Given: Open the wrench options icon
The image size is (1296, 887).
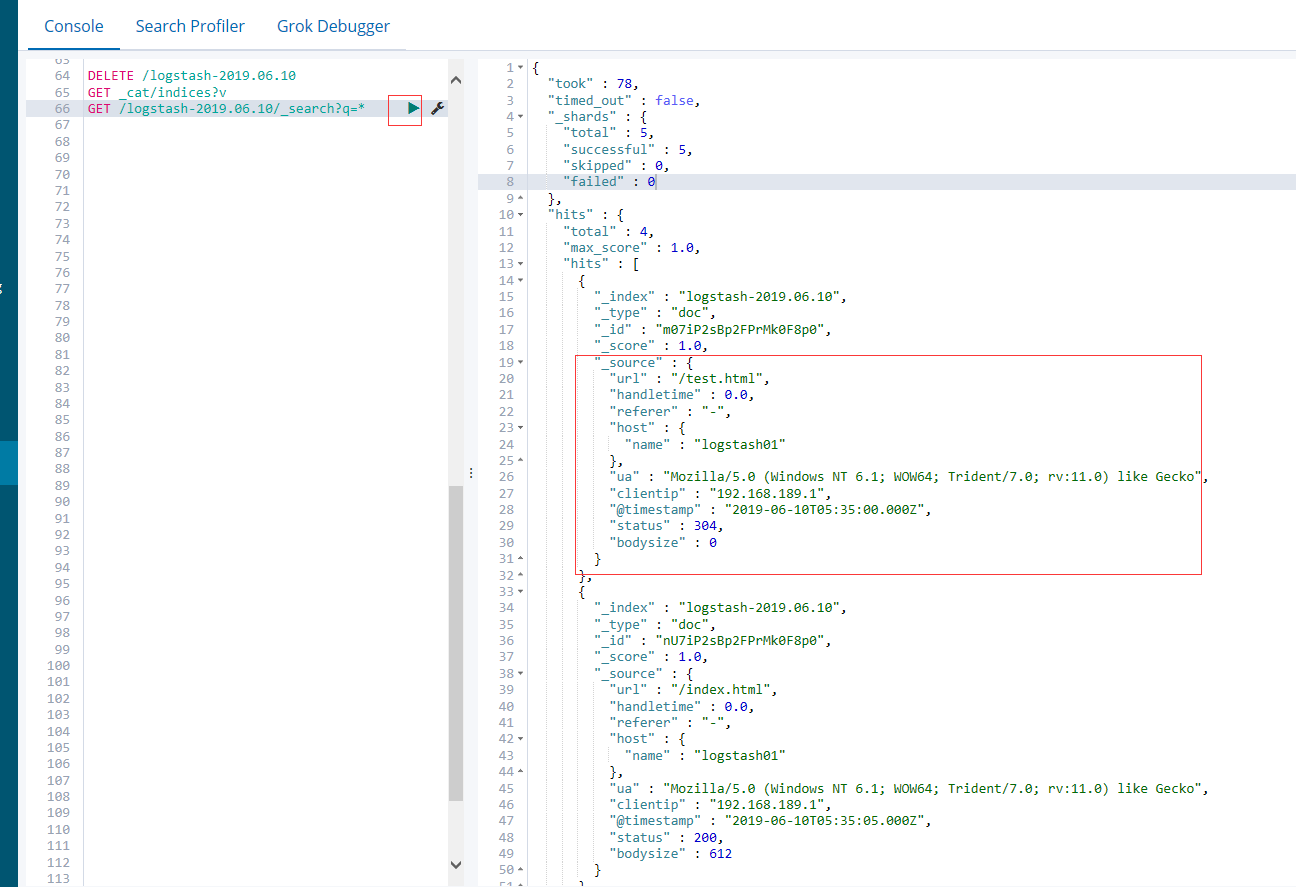Looking at the screenshot, I should click(437, 108).
